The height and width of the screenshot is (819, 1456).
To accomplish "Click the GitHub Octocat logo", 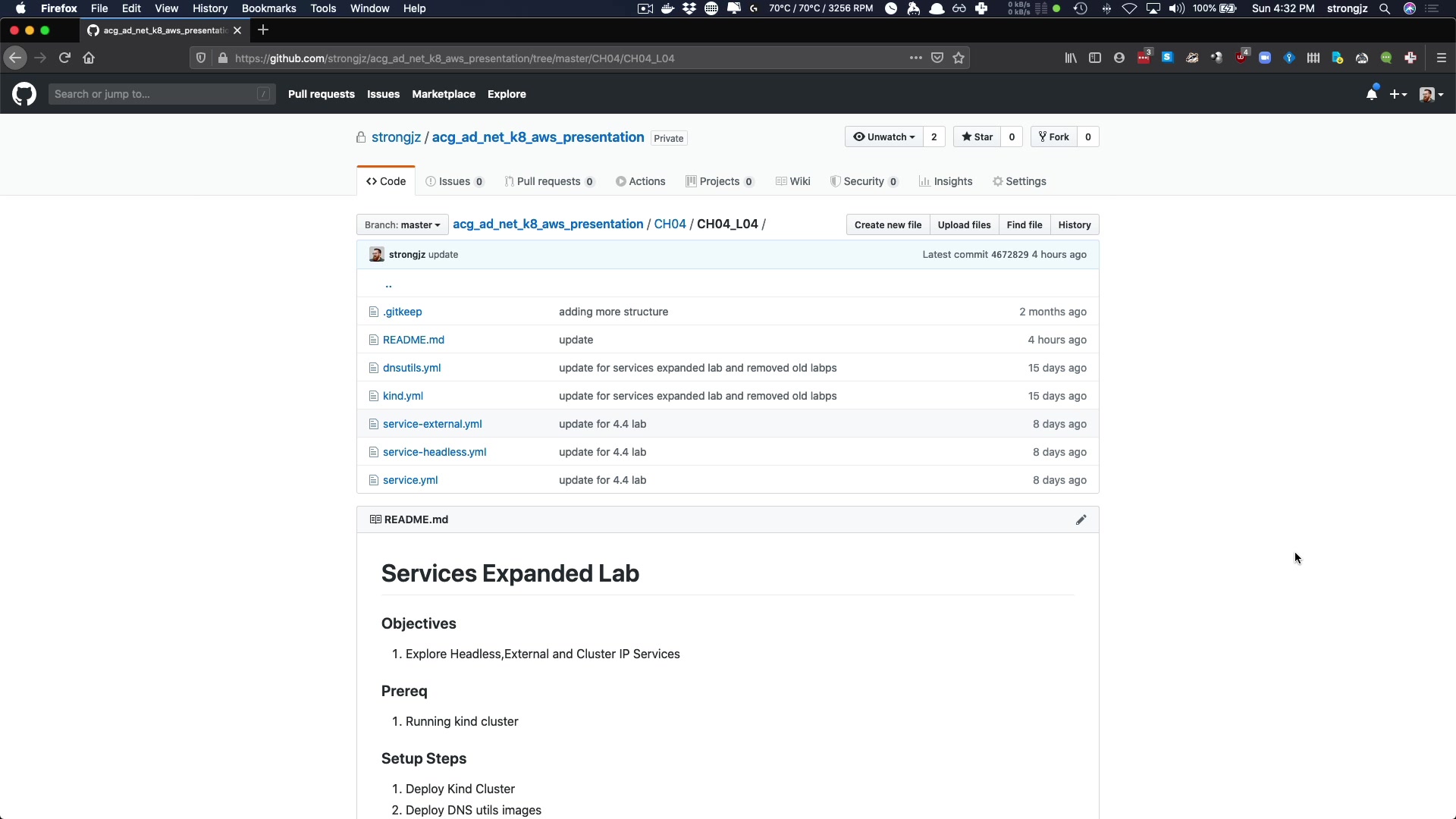I will (24, 94).
